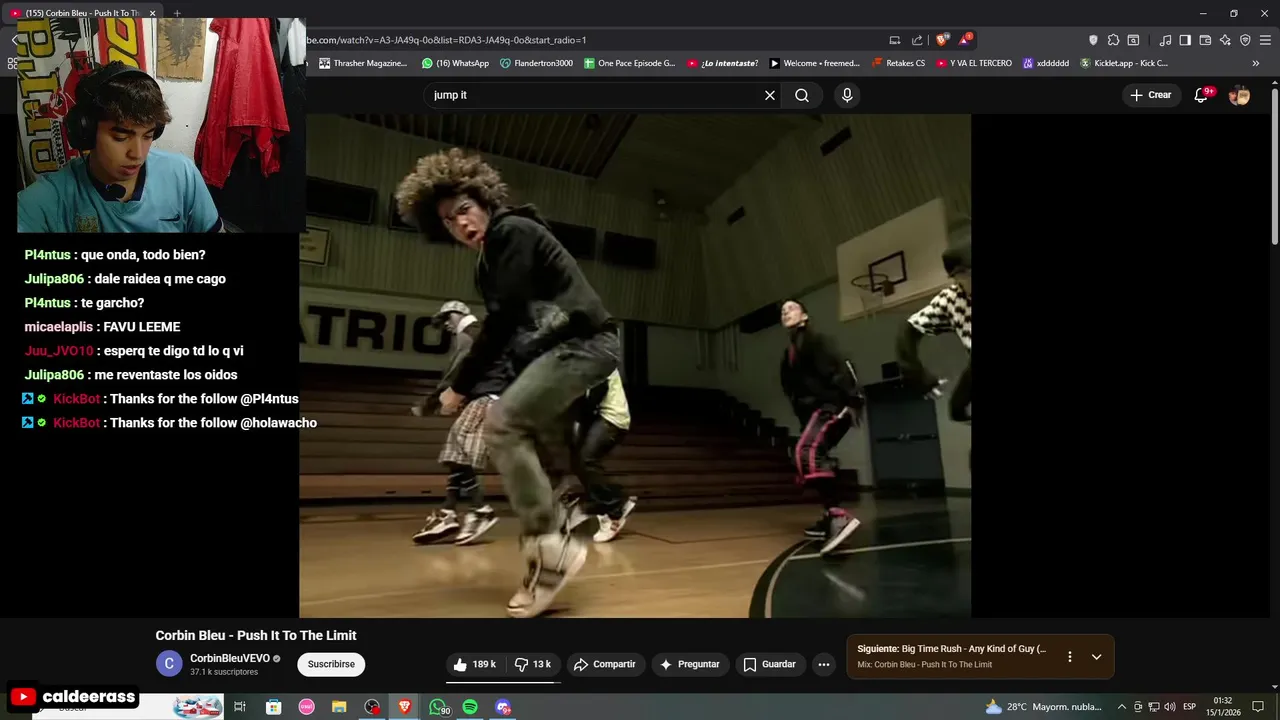Screen dimensions: 1280x720
Task: Open browser hamburger main menu
Action: [1265, 40]
